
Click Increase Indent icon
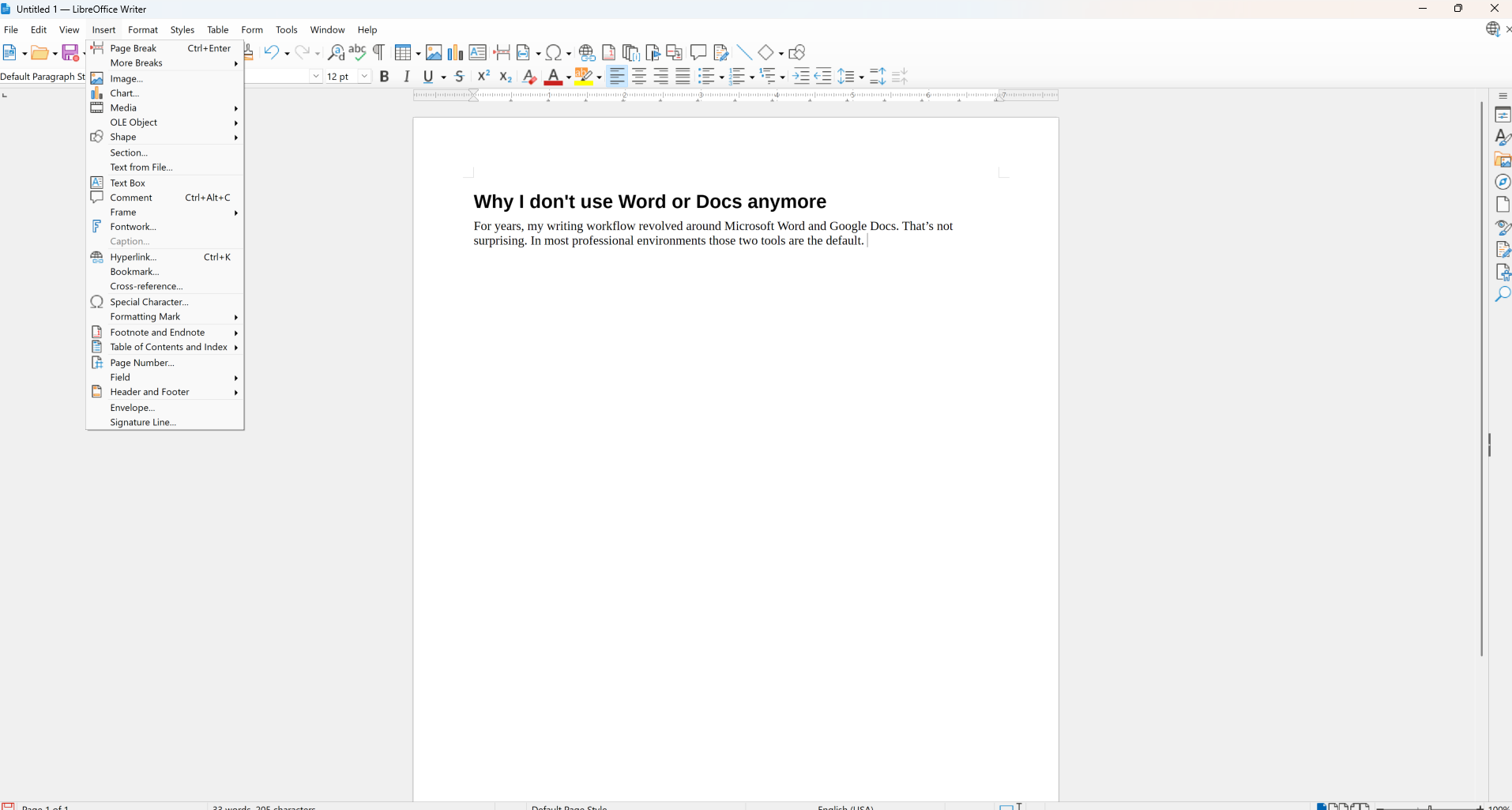[801, 77]
